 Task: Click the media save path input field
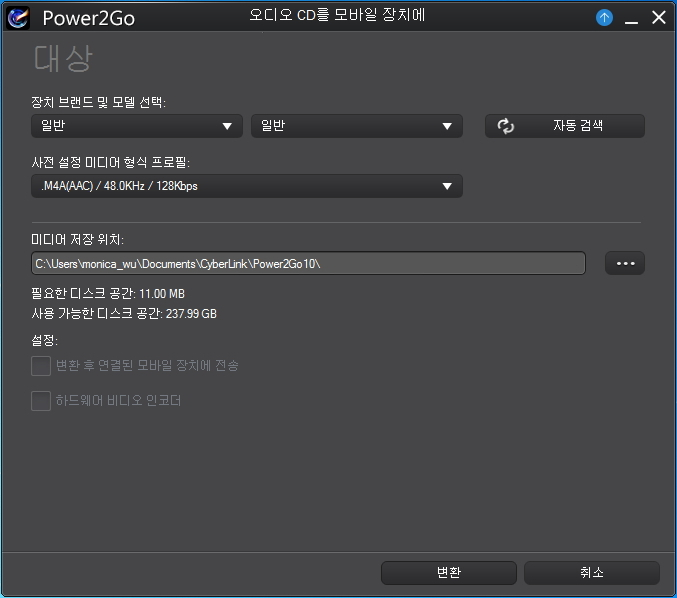(308, 263)
